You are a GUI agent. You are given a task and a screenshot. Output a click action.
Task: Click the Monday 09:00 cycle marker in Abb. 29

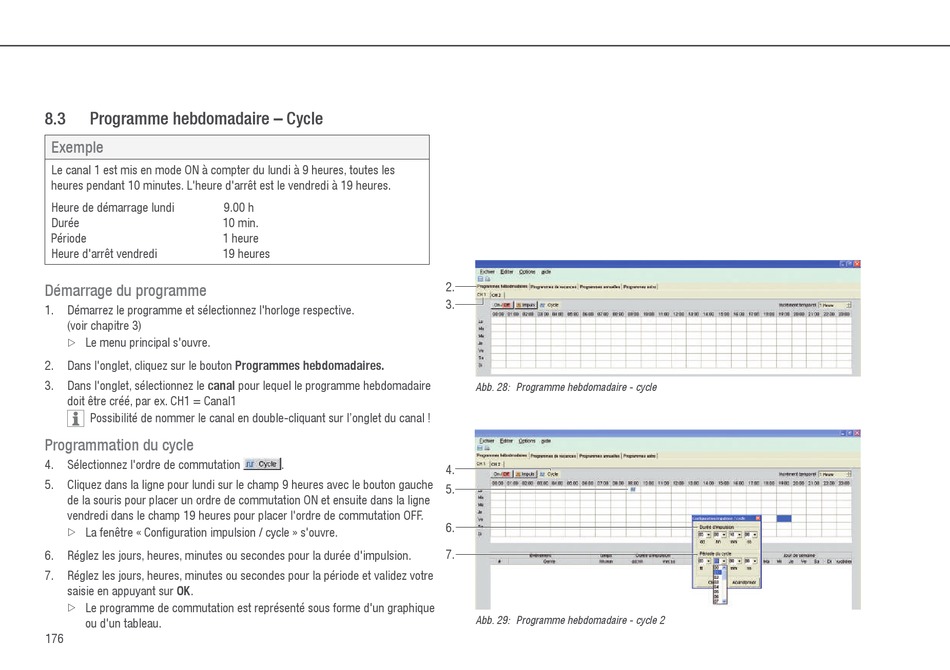coord(633,489)
